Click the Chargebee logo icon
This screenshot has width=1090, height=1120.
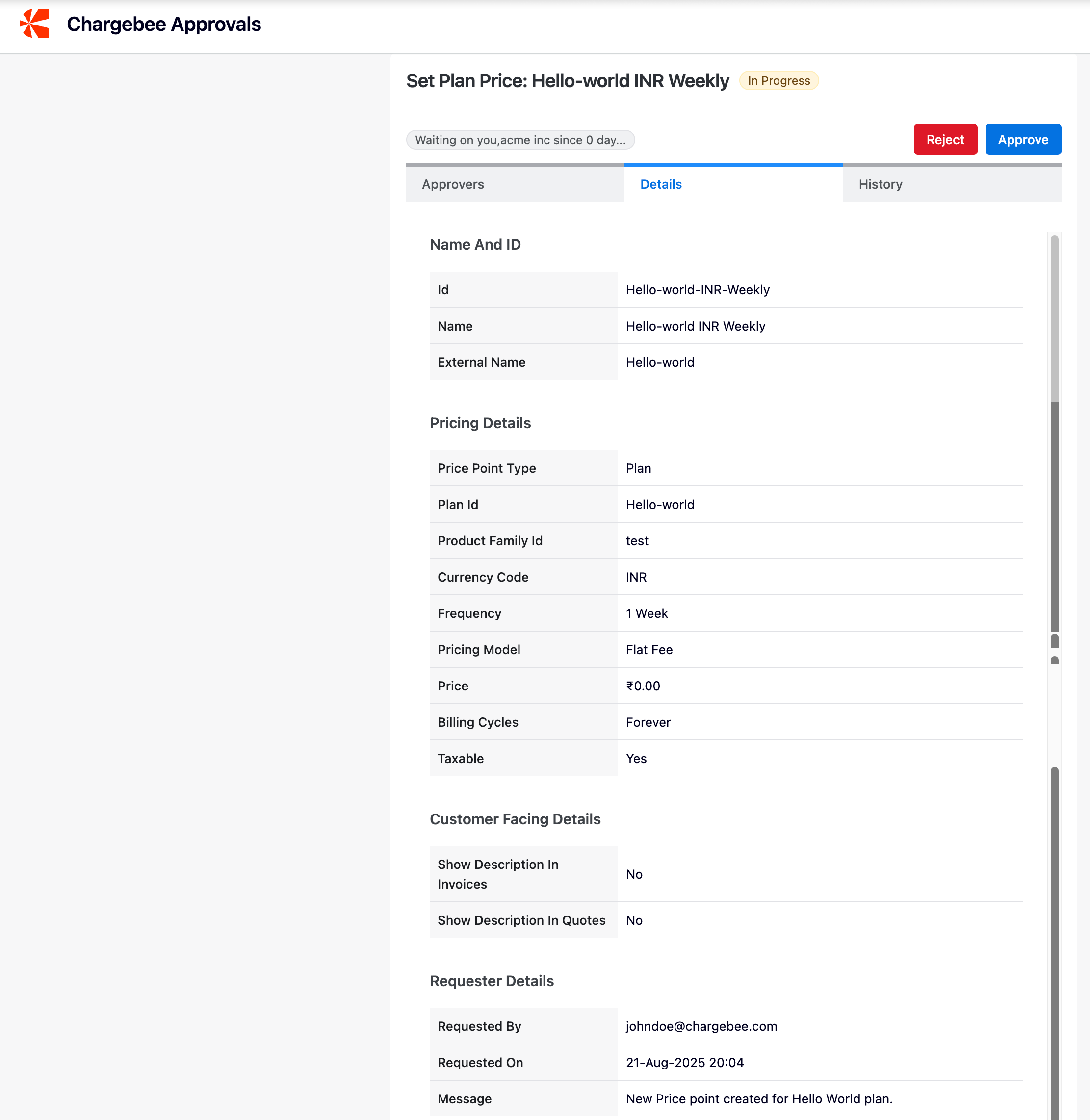coord(34,24)
